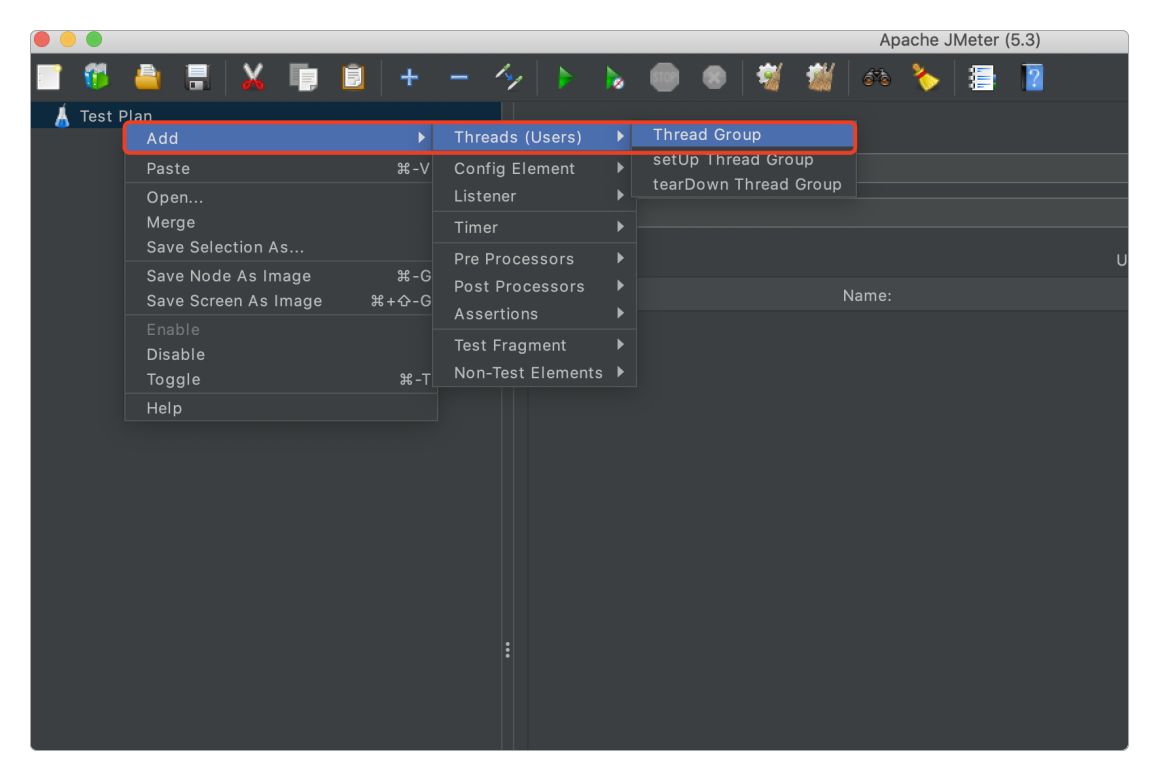The height and width of the screenshot is (781, 1159).
Task: Click the New test plan icon
Action: (50, 77)
